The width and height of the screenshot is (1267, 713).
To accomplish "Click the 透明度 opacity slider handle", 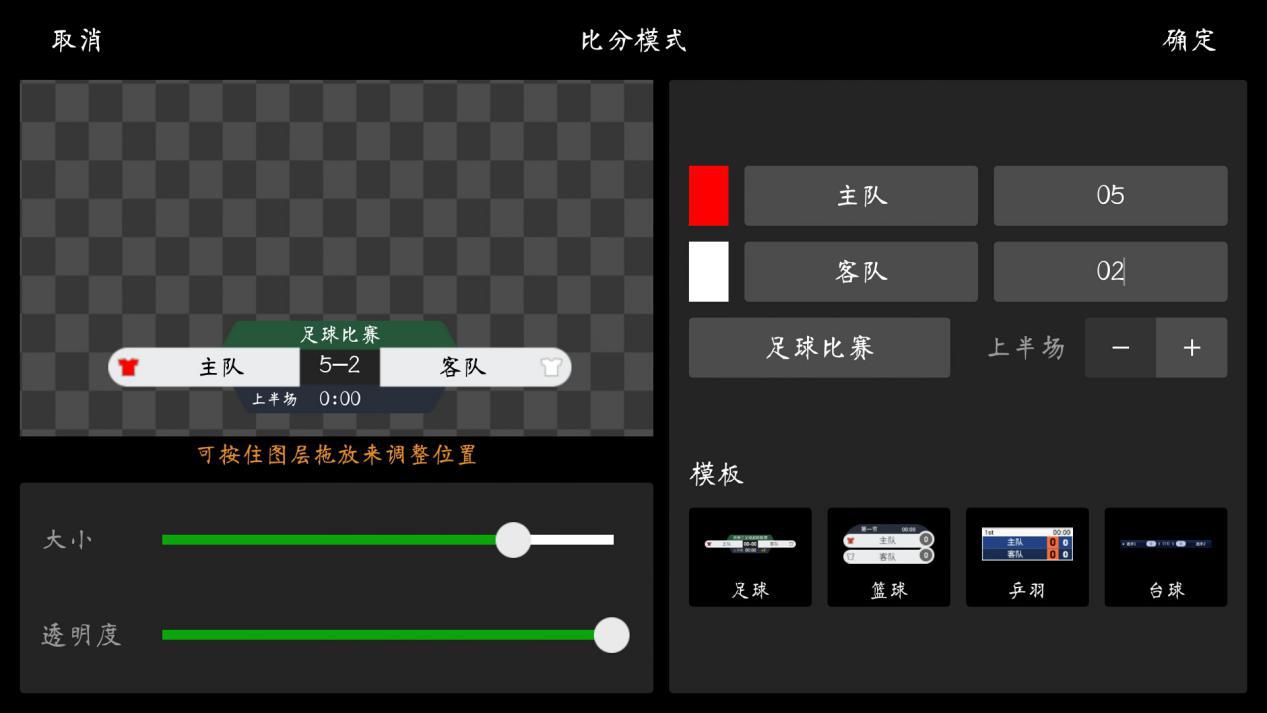I will click(x=611, y=635).
